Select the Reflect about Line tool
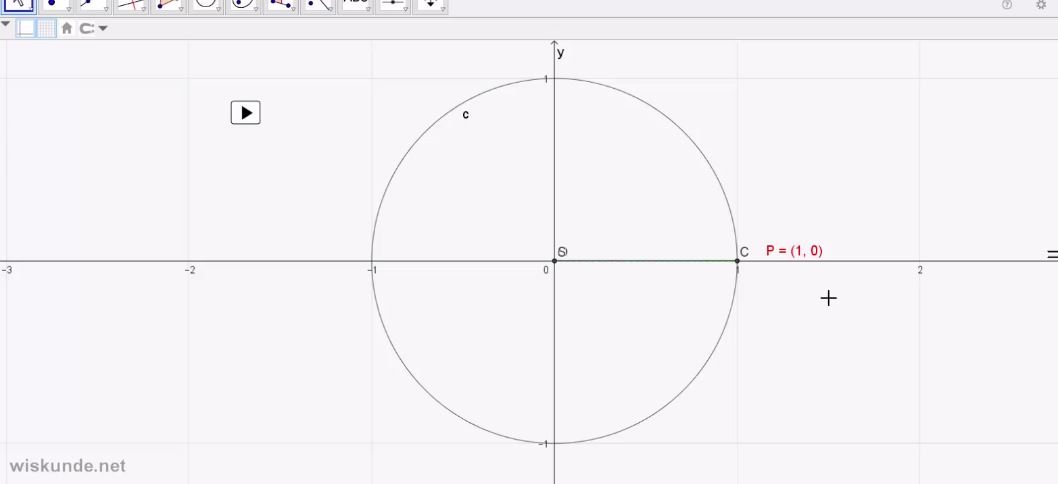 [318, 5]
